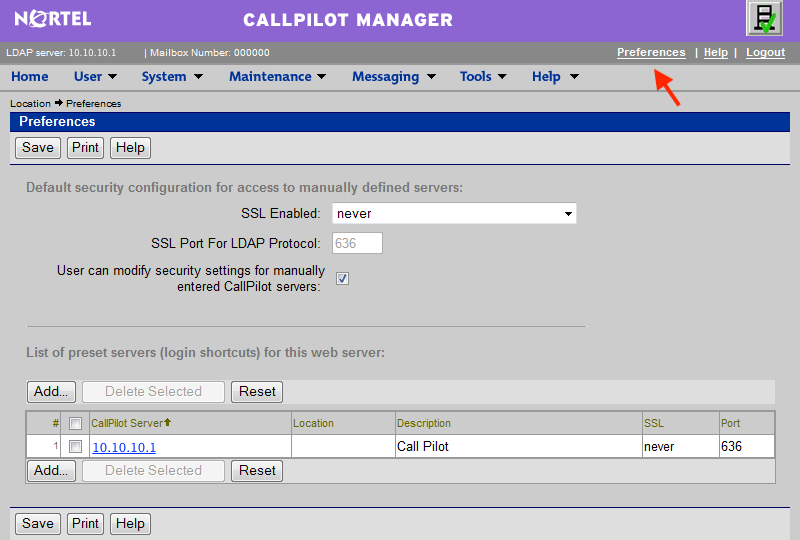Expand the User menu
This screenshot has width=800, height=540.
pos(95,77)
